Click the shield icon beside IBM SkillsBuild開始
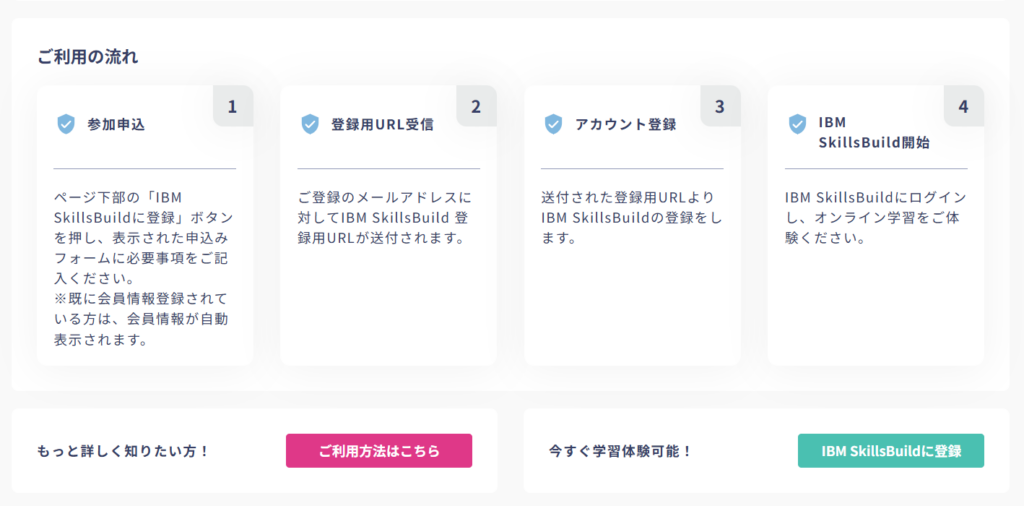The height and width of the screenshot is (506, 1024). (797, 124)
